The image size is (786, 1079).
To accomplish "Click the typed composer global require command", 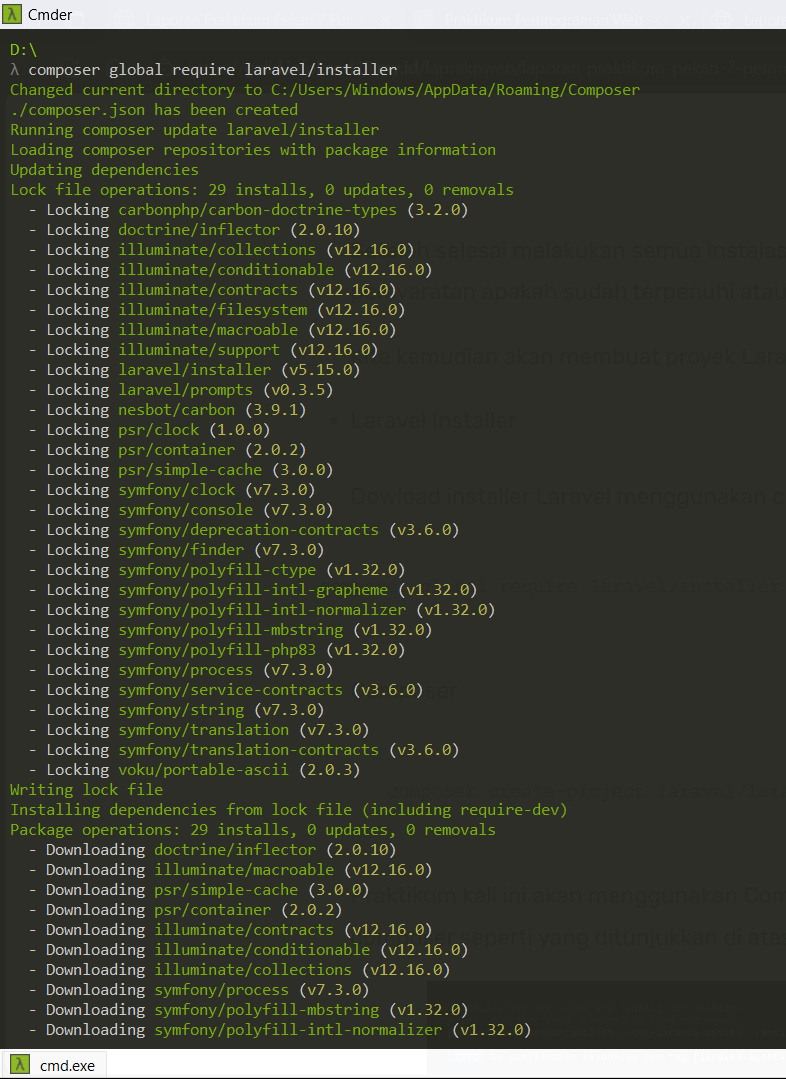I will pos(212,70).
